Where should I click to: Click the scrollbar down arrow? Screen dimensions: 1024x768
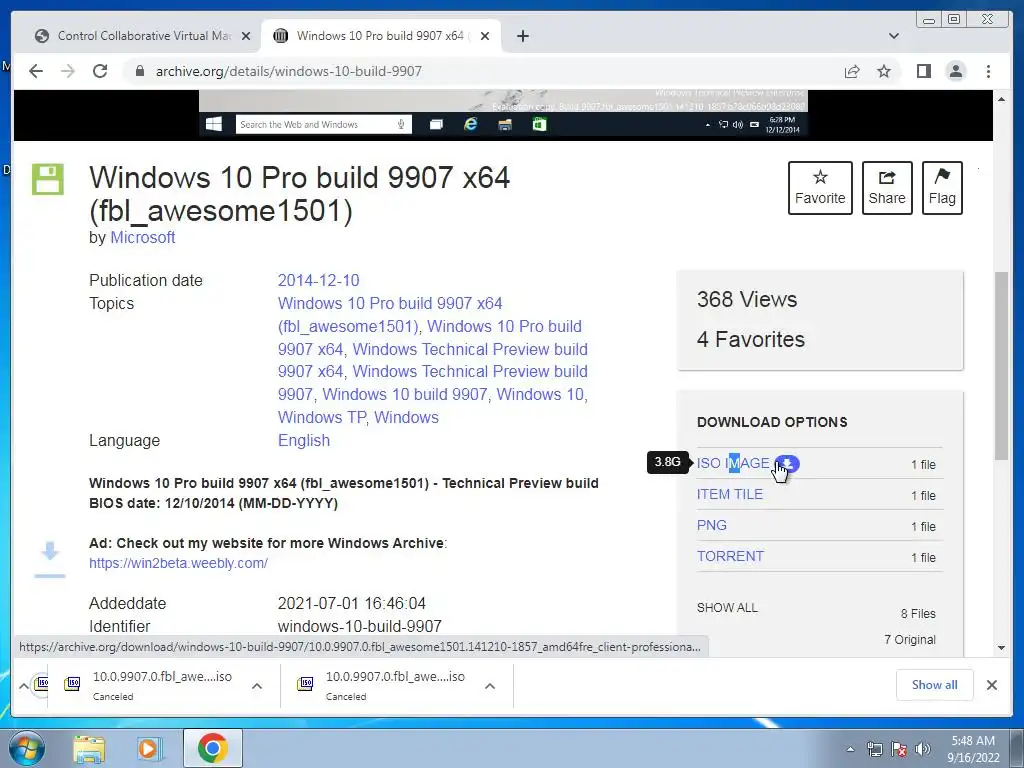(1001, 648)
